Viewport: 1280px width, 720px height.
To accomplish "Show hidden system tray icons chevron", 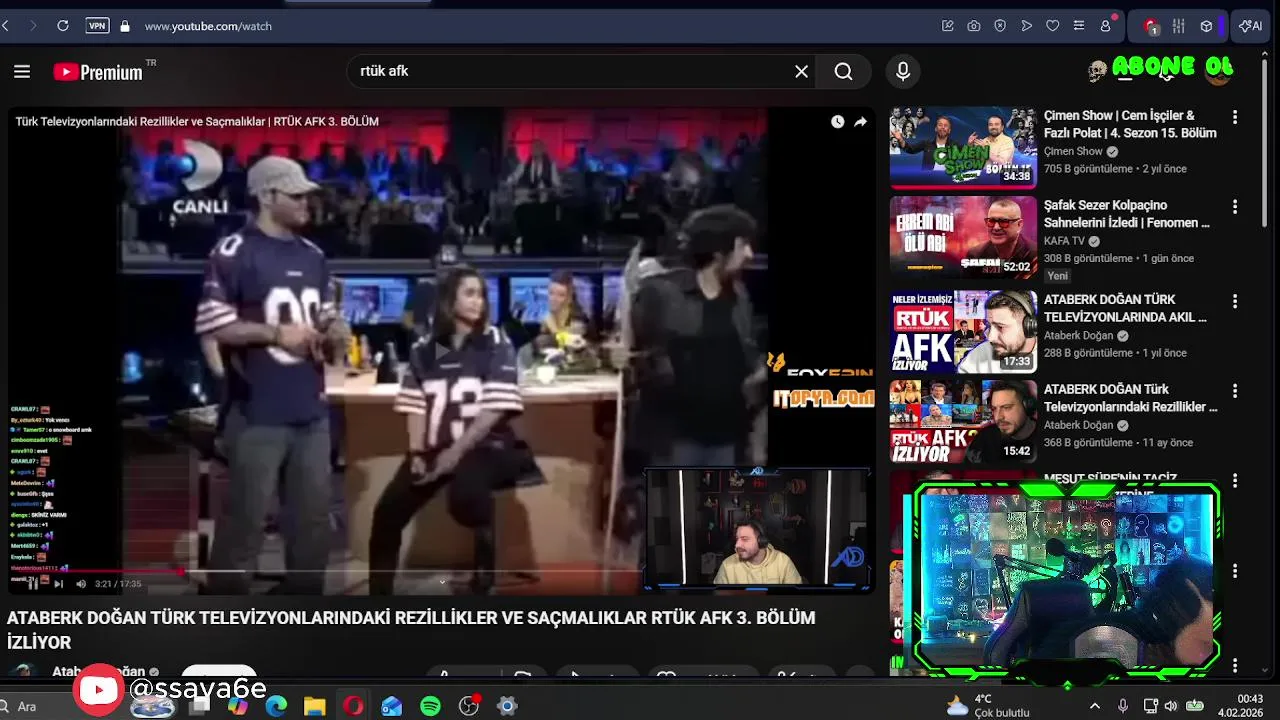I will (1094, 706).
